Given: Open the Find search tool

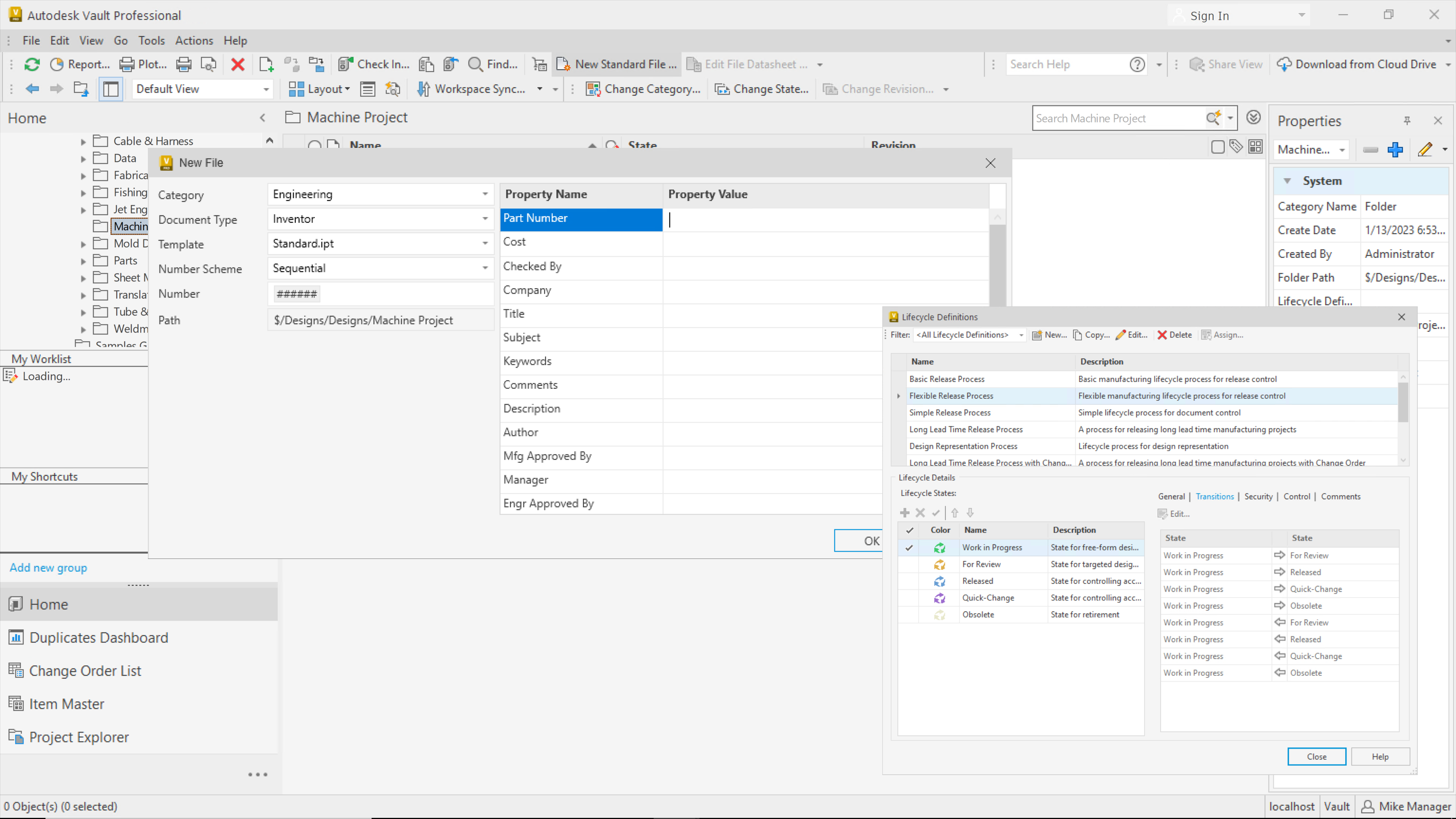Looking at the screenshot, I should click(x=493, y=64).
